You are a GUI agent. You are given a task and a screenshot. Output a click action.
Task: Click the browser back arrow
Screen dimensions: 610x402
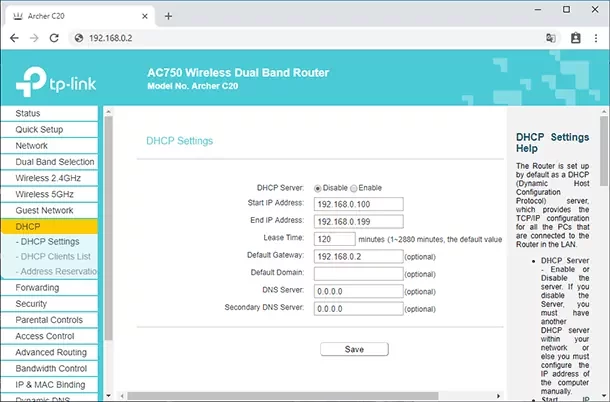14,38
